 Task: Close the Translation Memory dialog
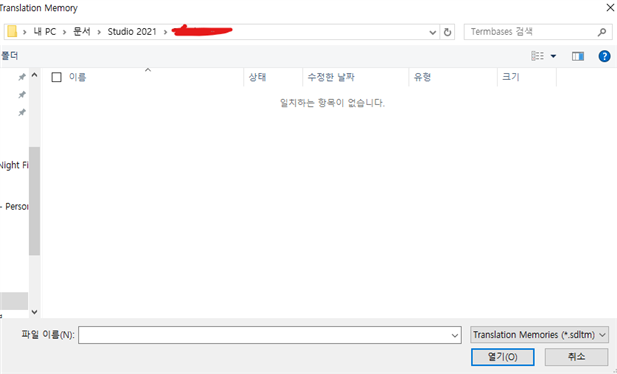pyautogui.click(x=610, y=7)
